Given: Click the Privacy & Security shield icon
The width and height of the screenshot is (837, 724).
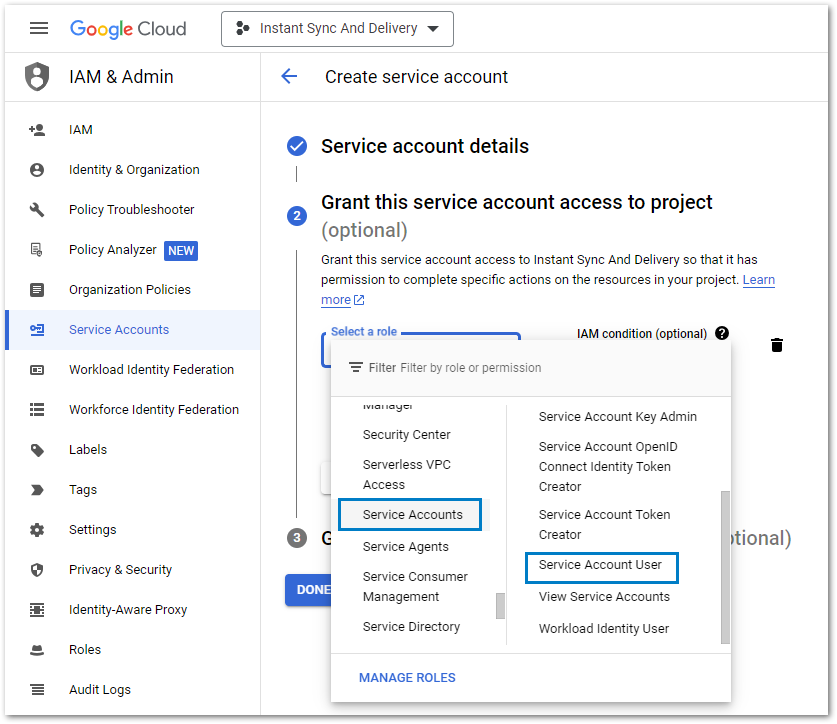Looking at the screenshot, I should pos(37,570).
